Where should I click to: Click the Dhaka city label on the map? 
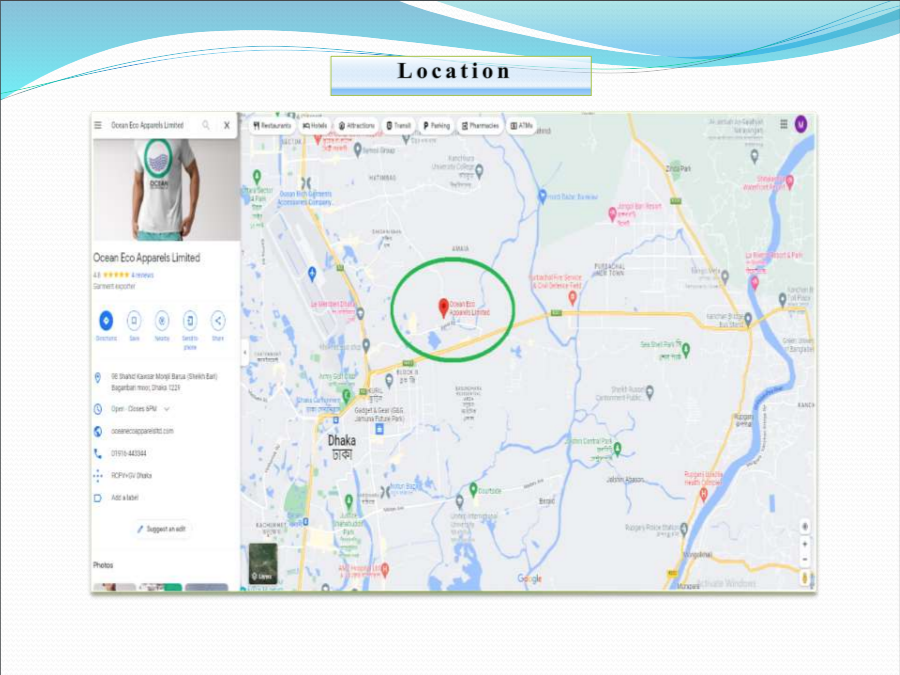[342, 447]
